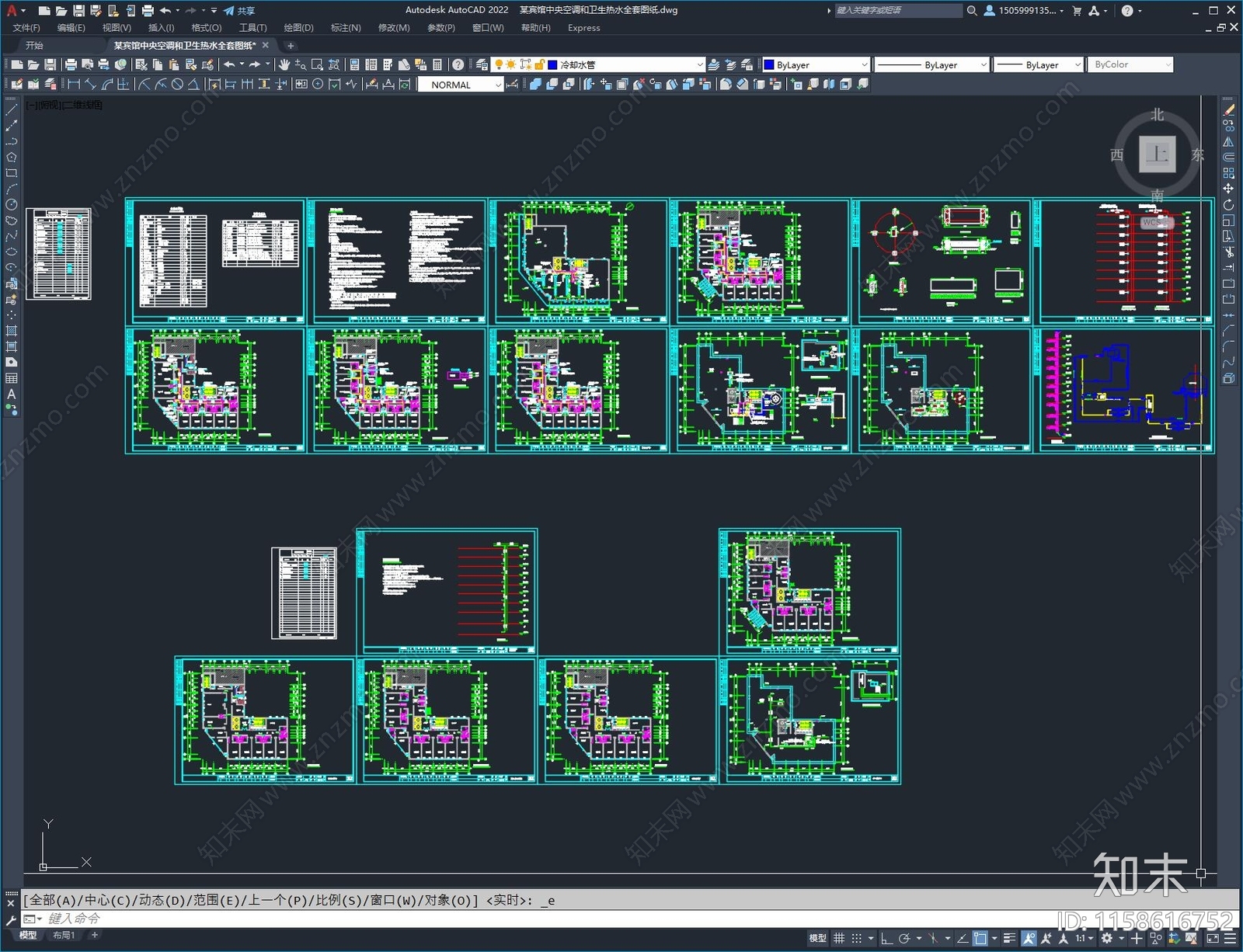
Task: Click the Plot printer icon
Action: click(71, 64)
